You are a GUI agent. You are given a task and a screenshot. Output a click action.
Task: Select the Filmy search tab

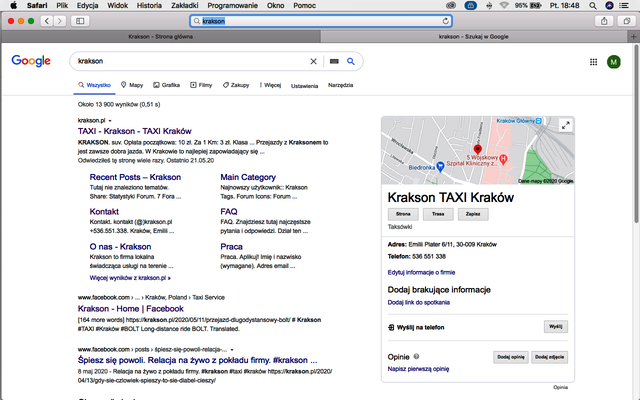(x=201, y=85)
